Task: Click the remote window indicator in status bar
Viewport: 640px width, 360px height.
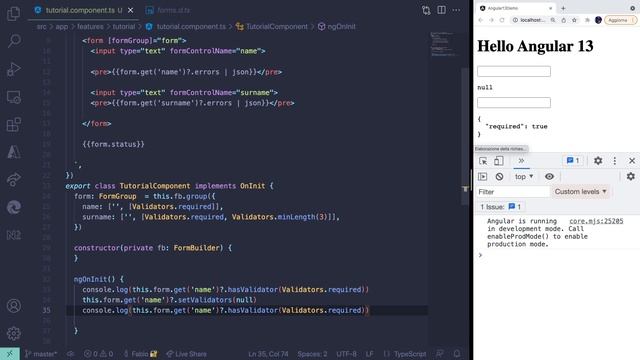Action: 10,353
